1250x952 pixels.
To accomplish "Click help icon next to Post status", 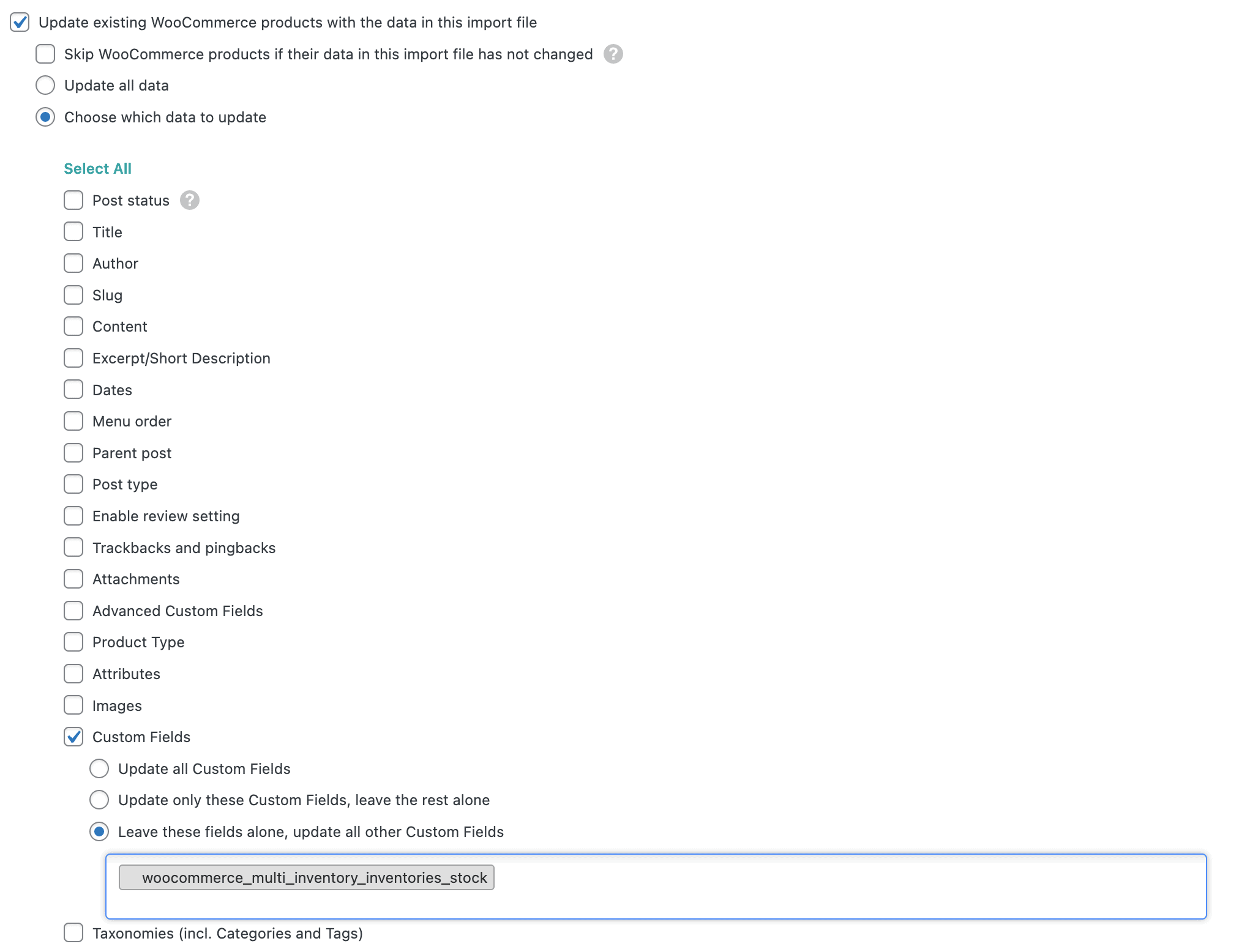I will pos(189,201).
